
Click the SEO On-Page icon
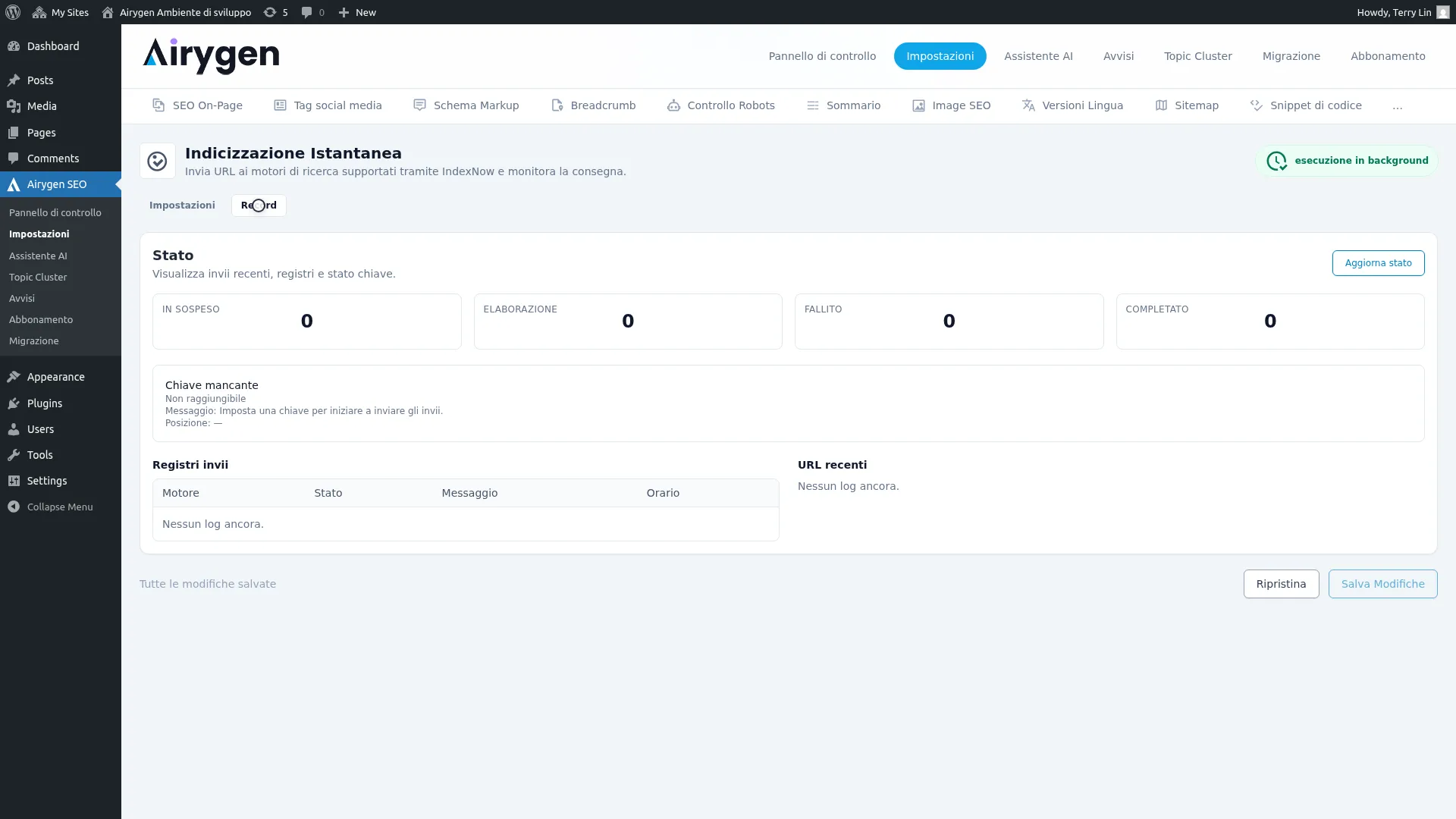click(158, 105)
